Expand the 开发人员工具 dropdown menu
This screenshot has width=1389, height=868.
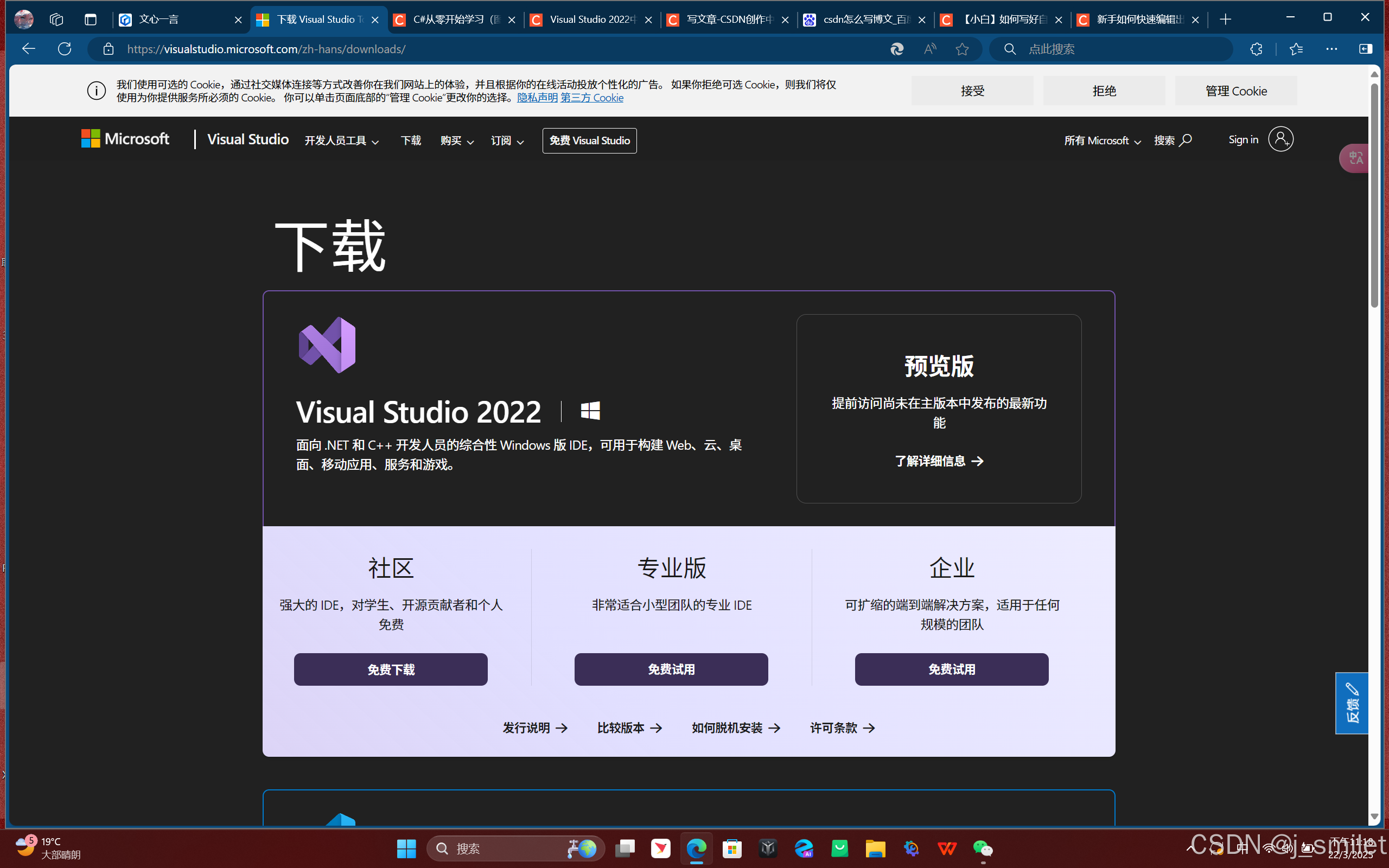(341, 141)
